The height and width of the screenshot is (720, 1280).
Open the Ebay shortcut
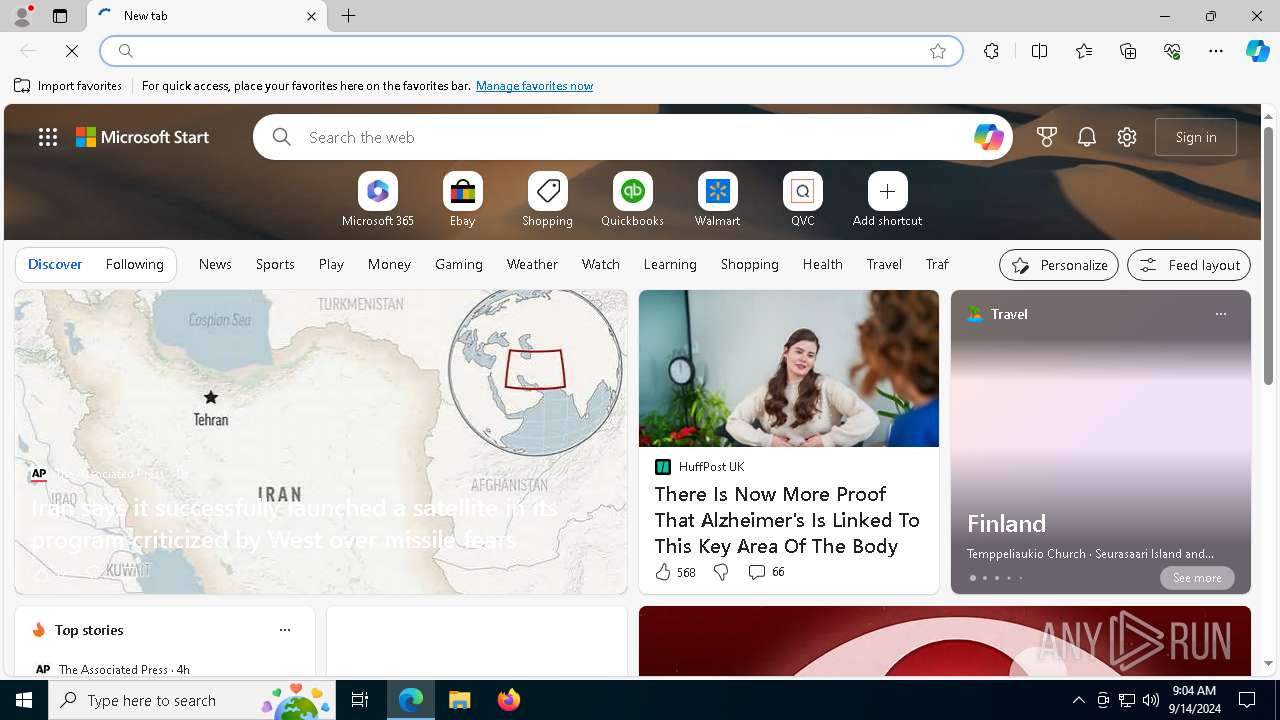point(462,200)
